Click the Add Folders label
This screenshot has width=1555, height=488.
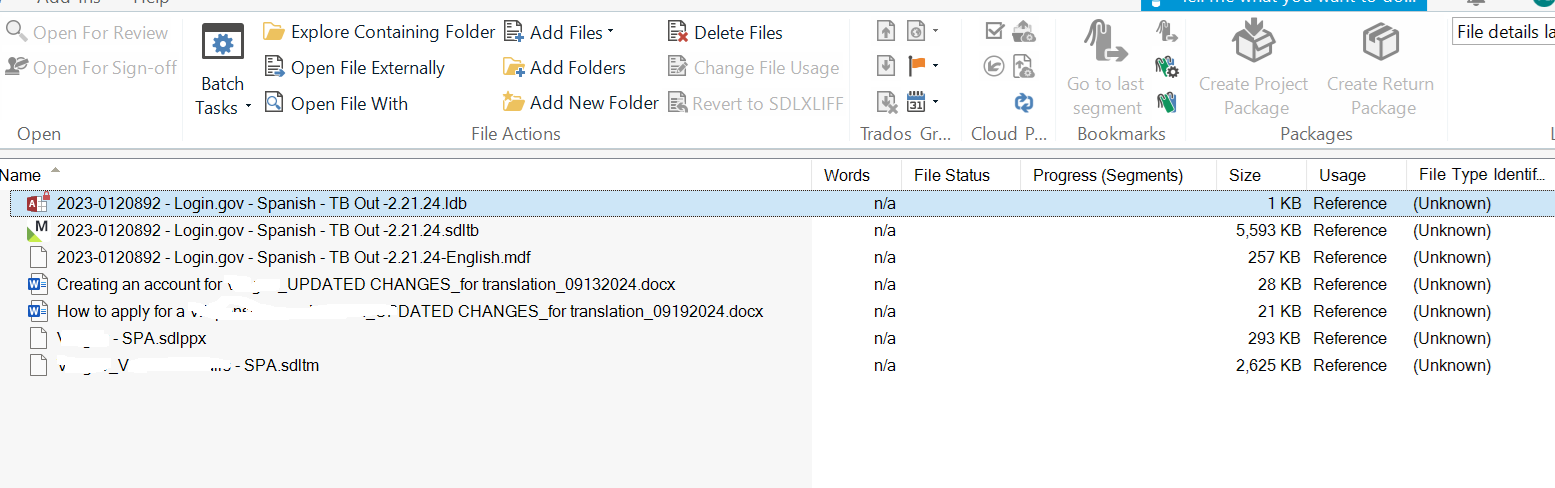[578, 68]
